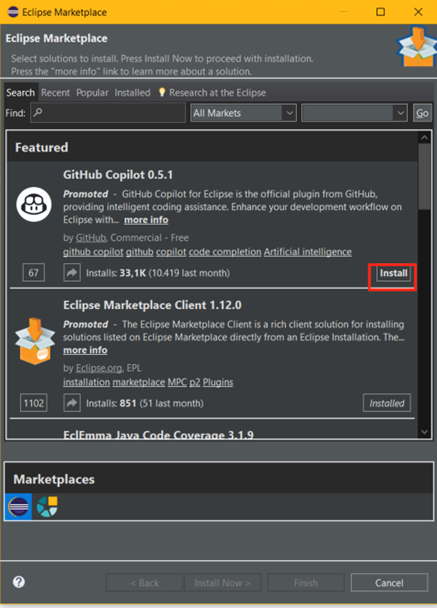Open the Eclipse.org provider link
437x608 pixels.
click(99, 368)
